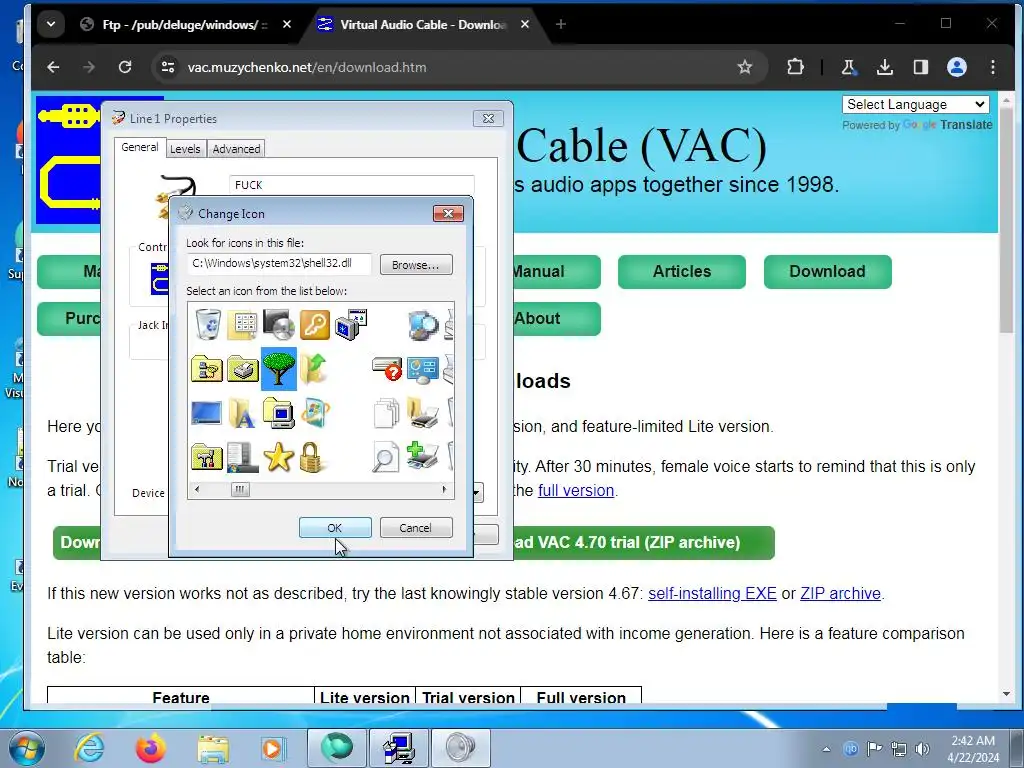Go back to the previous page
This screenshot has height=768, width=1024.
[54, 67]
